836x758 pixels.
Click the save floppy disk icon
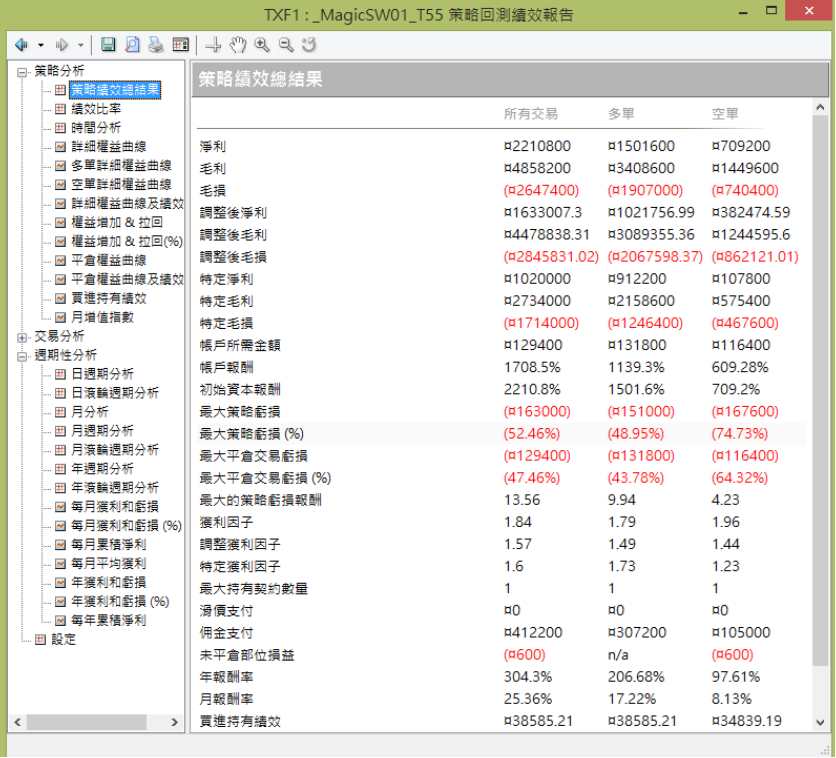point(108,45)
